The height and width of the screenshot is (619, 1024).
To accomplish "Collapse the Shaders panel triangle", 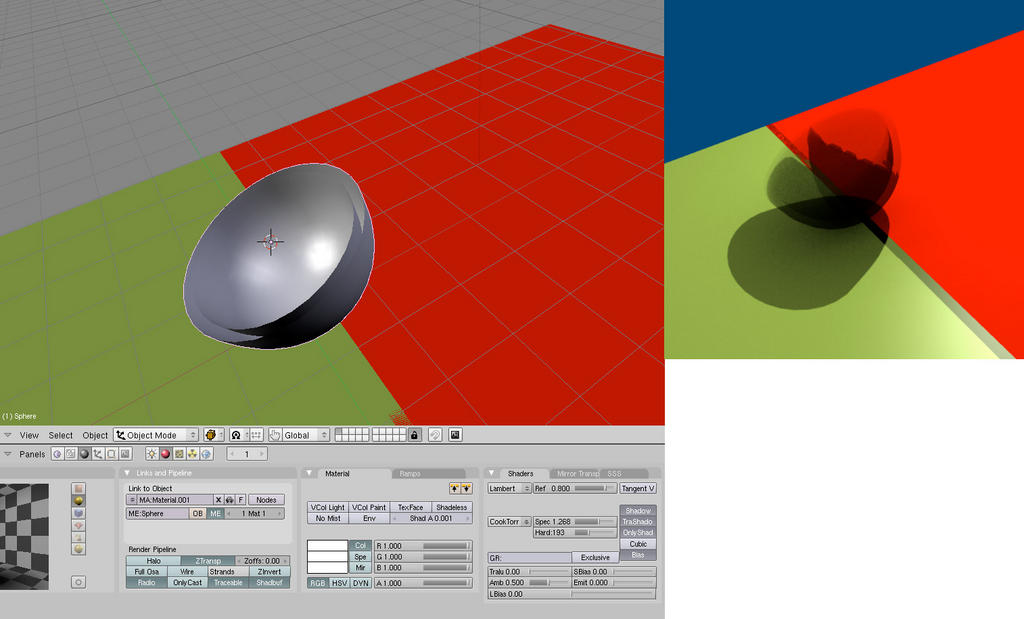I will click(x=492, y=473).
